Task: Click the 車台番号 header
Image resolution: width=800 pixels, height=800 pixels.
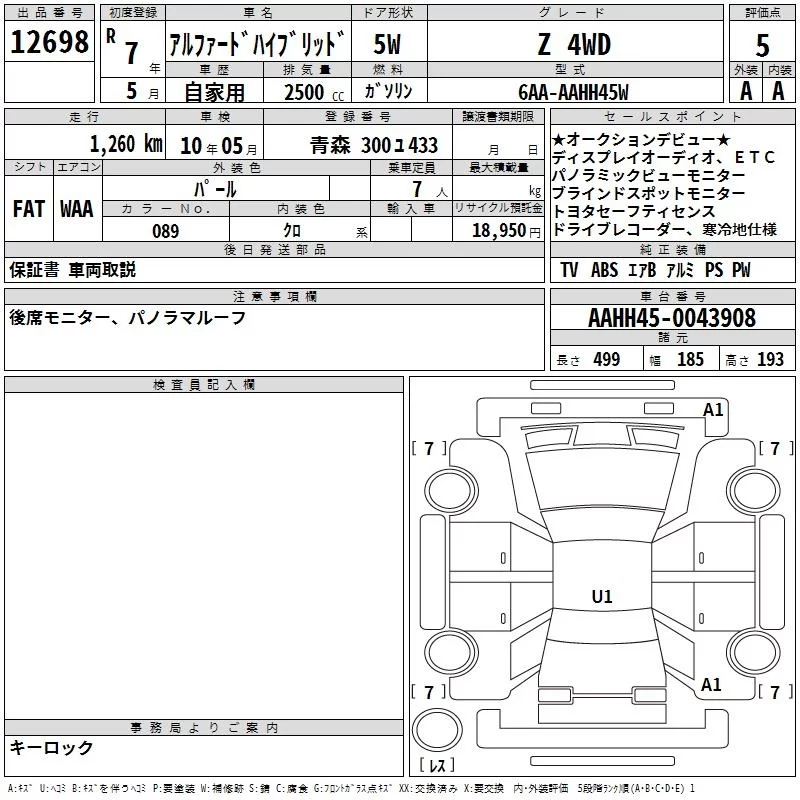Action: tap(672, 296)
